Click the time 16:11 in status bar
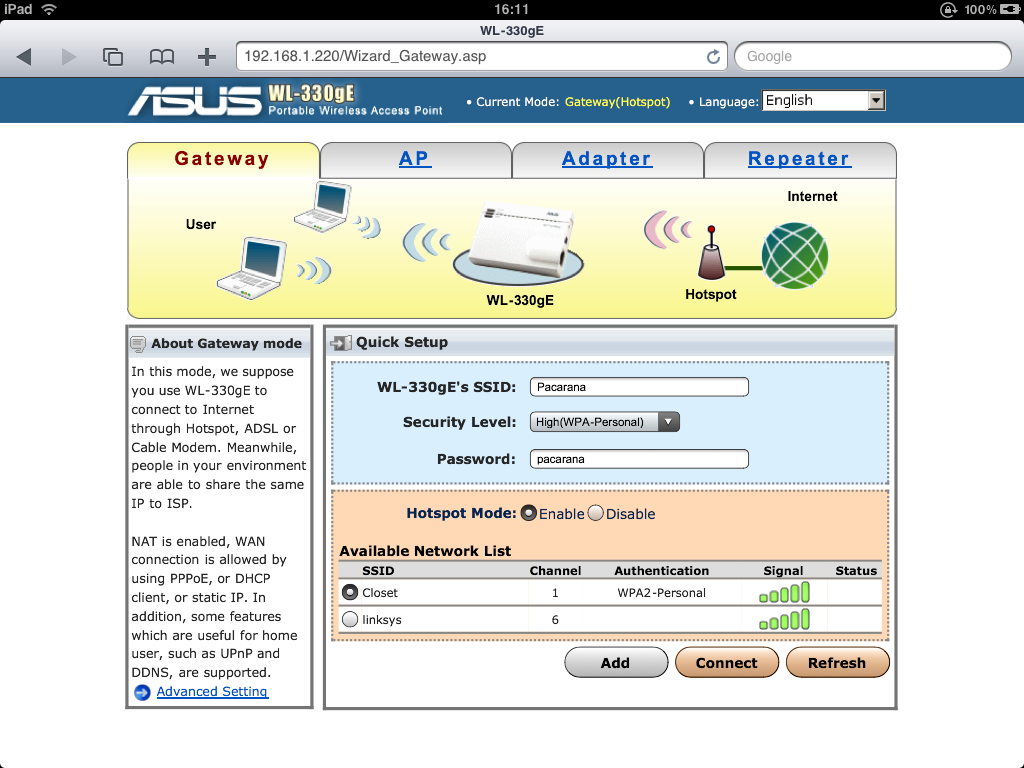 tap(511, 9)
